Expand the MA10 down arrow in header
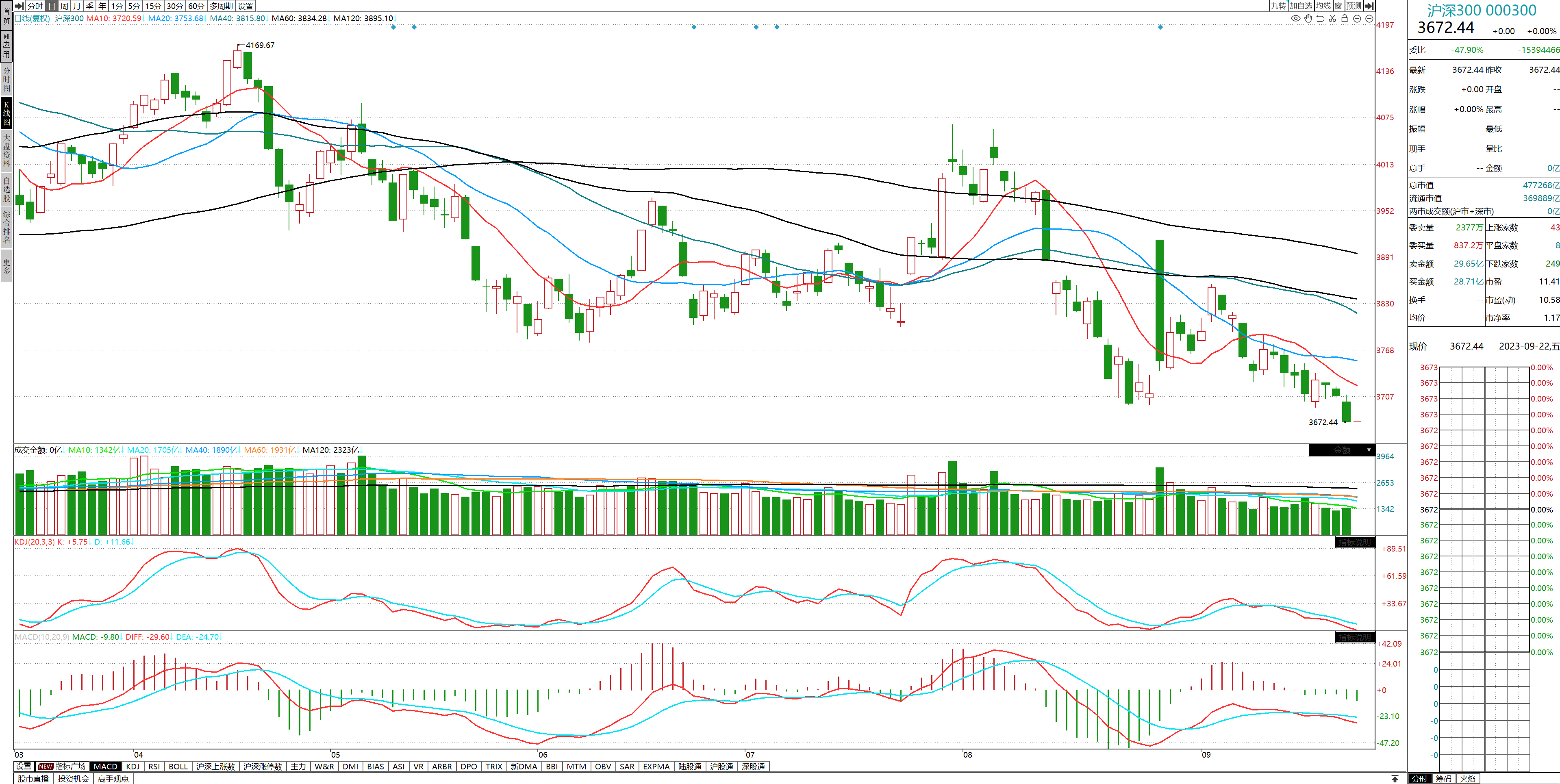This screenshot has height=784, width=1560. click(x=144, y=19)
